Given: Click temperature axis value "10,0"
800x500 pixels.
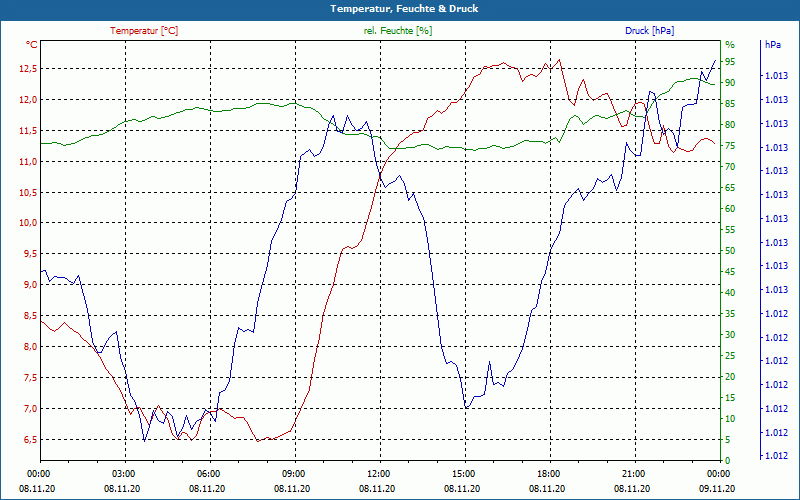Looking at the screenshot, I should [29, 223].
